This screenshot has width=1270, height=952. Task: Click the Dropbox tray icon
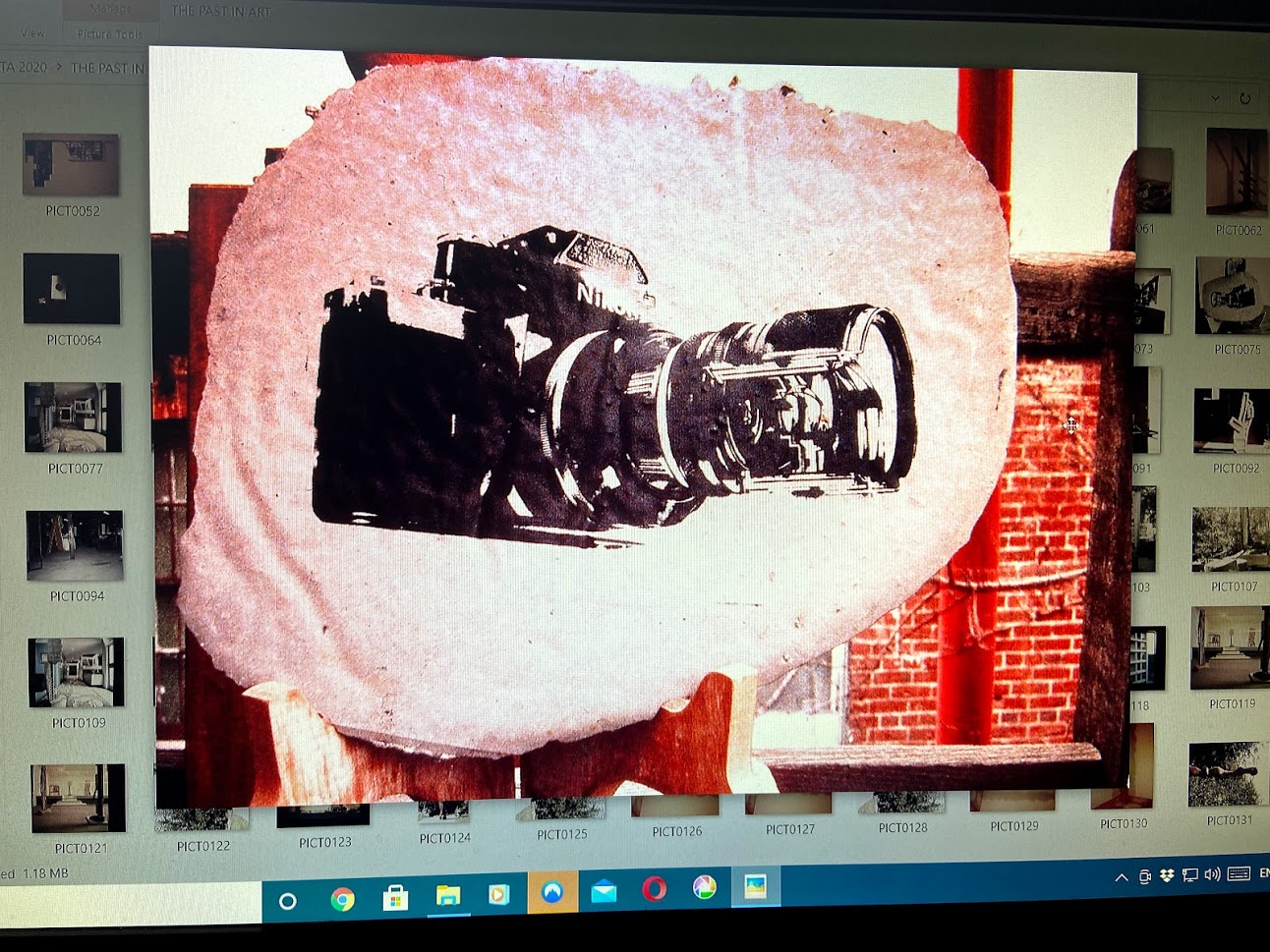(x=1167, y=875)
